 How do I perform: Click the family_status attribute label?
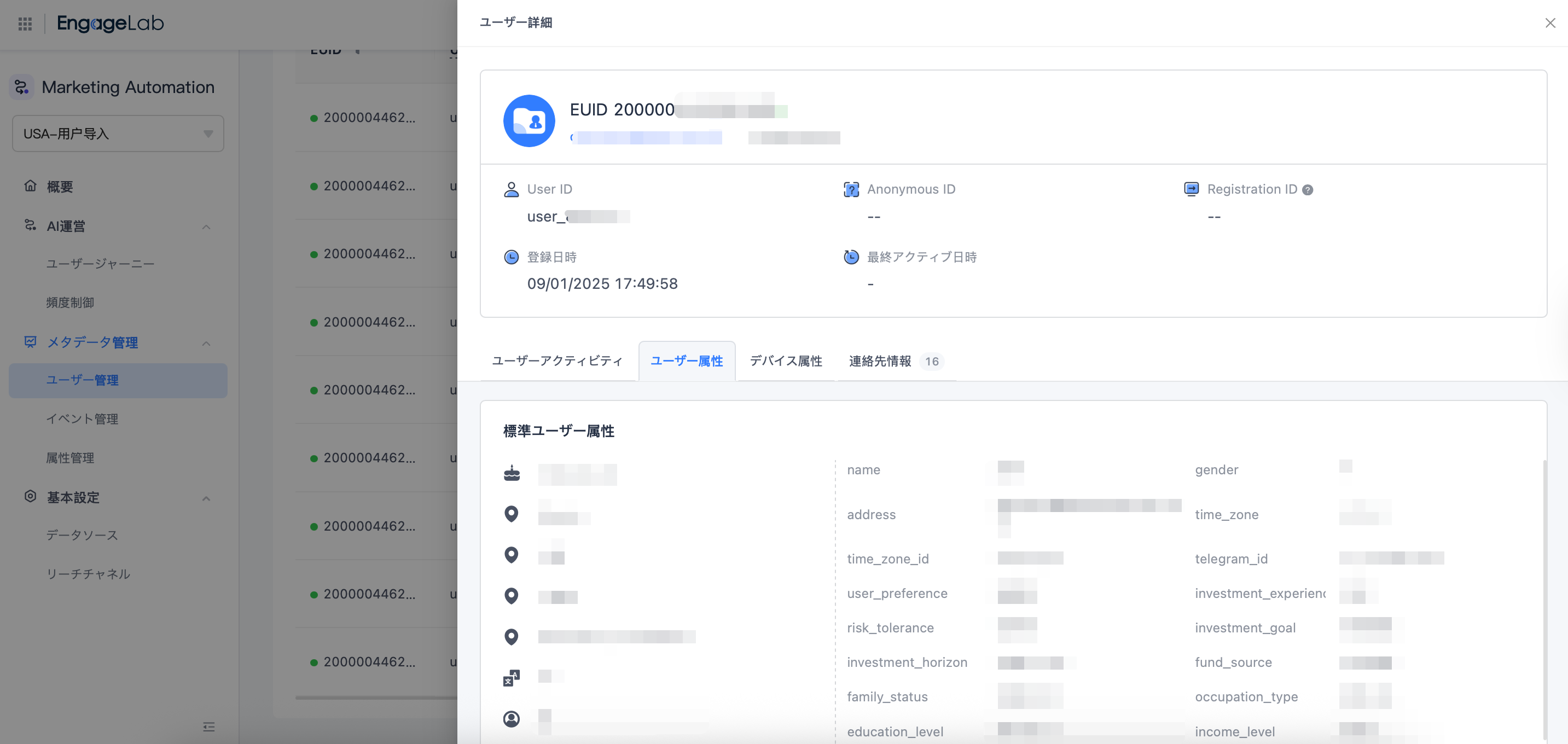coord(887,696)
